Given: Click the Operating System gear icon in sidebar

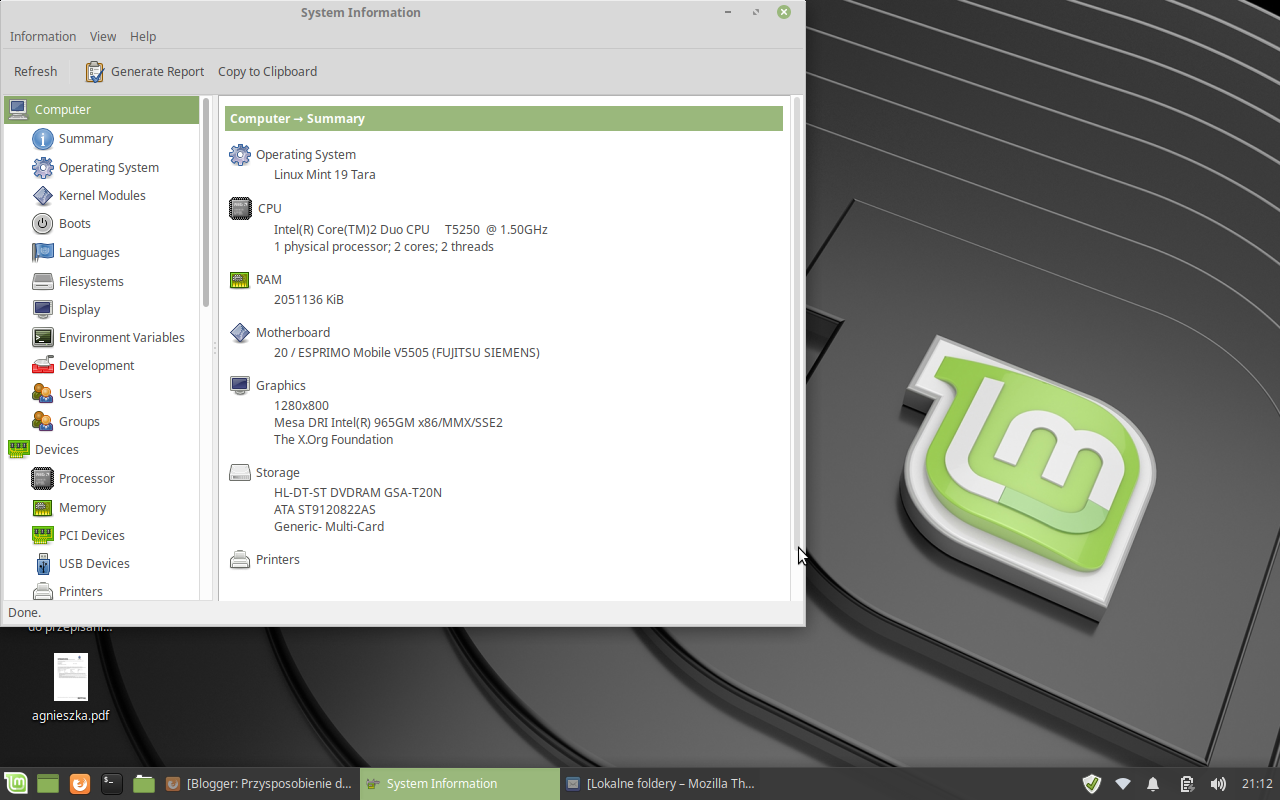Looking at the screenshot, I should (42, 167).
